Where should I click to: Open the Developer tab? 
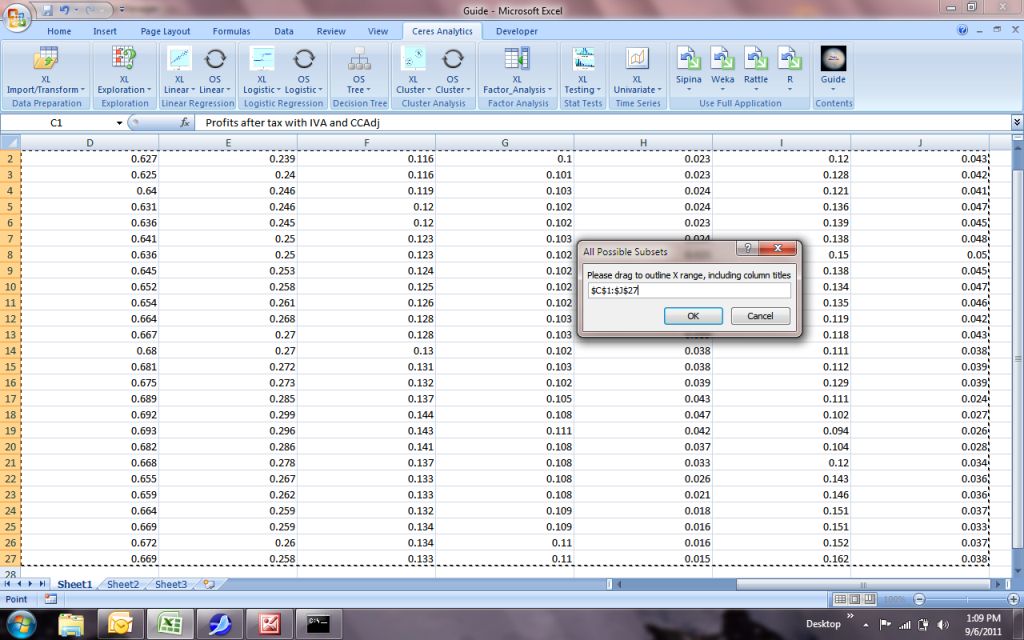(x=517, y=31)
